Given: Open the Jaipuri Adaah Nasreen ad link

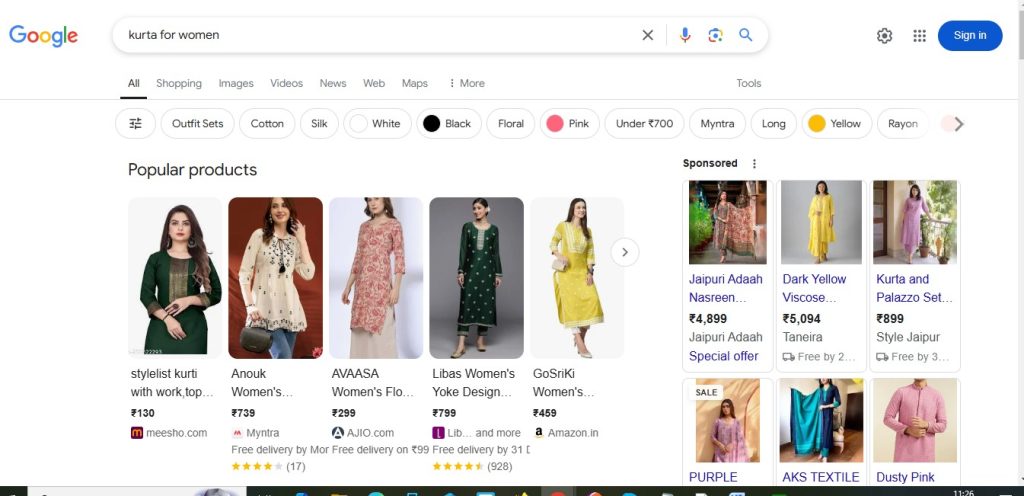Looking at the screenshot, I should point(726,288).
